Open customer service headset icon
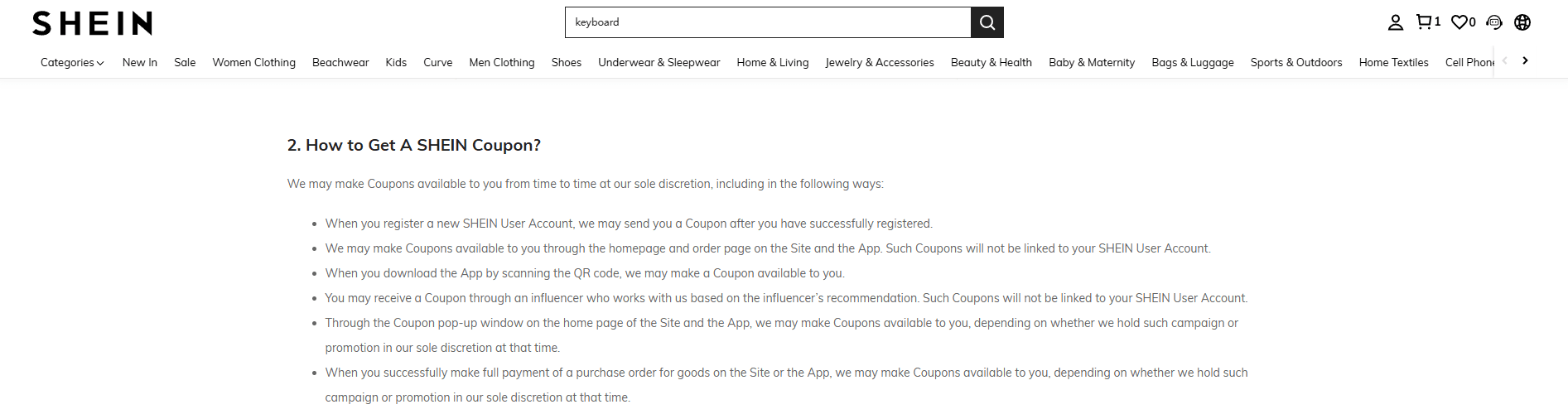This screenshot has width=1568, height=414. [x=1494, y=22]
